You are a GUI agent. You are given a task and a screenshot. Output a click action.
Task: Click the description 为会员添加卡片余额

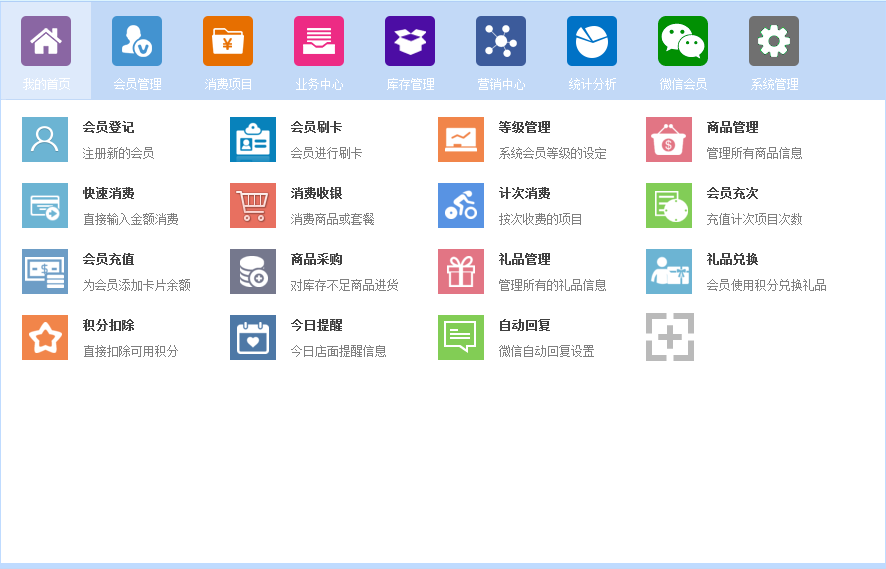[x=137, y=286]
